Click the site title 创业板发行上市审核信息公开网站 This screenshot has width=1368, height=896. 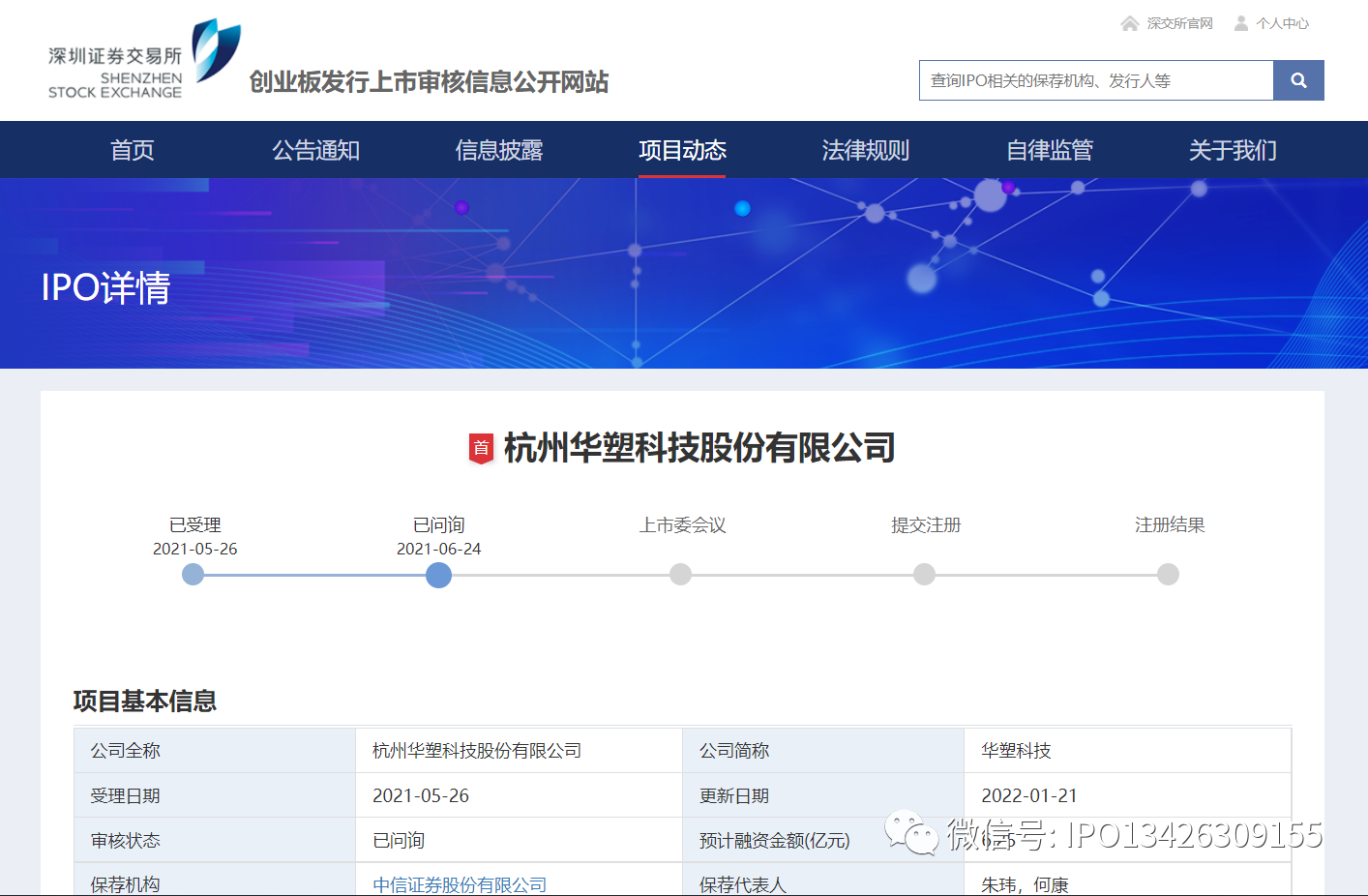429,82
